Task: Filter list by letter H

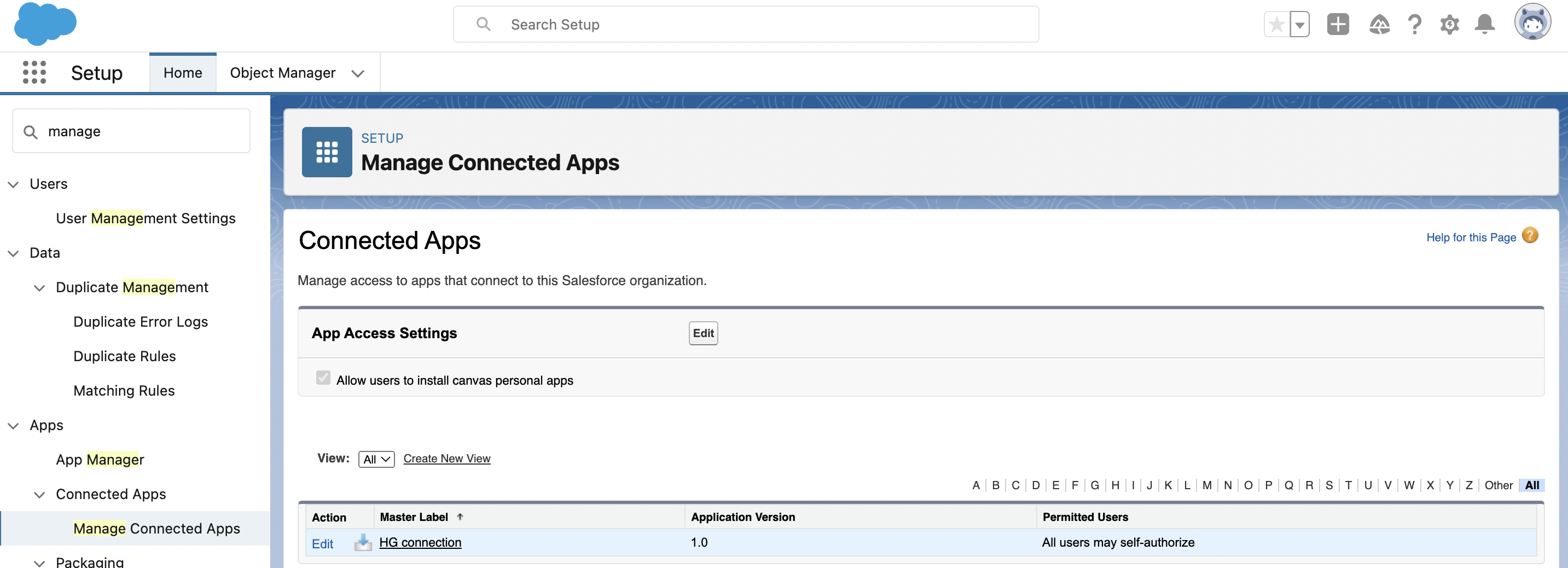Action: pyautogui.click(x=1114, y=485)
